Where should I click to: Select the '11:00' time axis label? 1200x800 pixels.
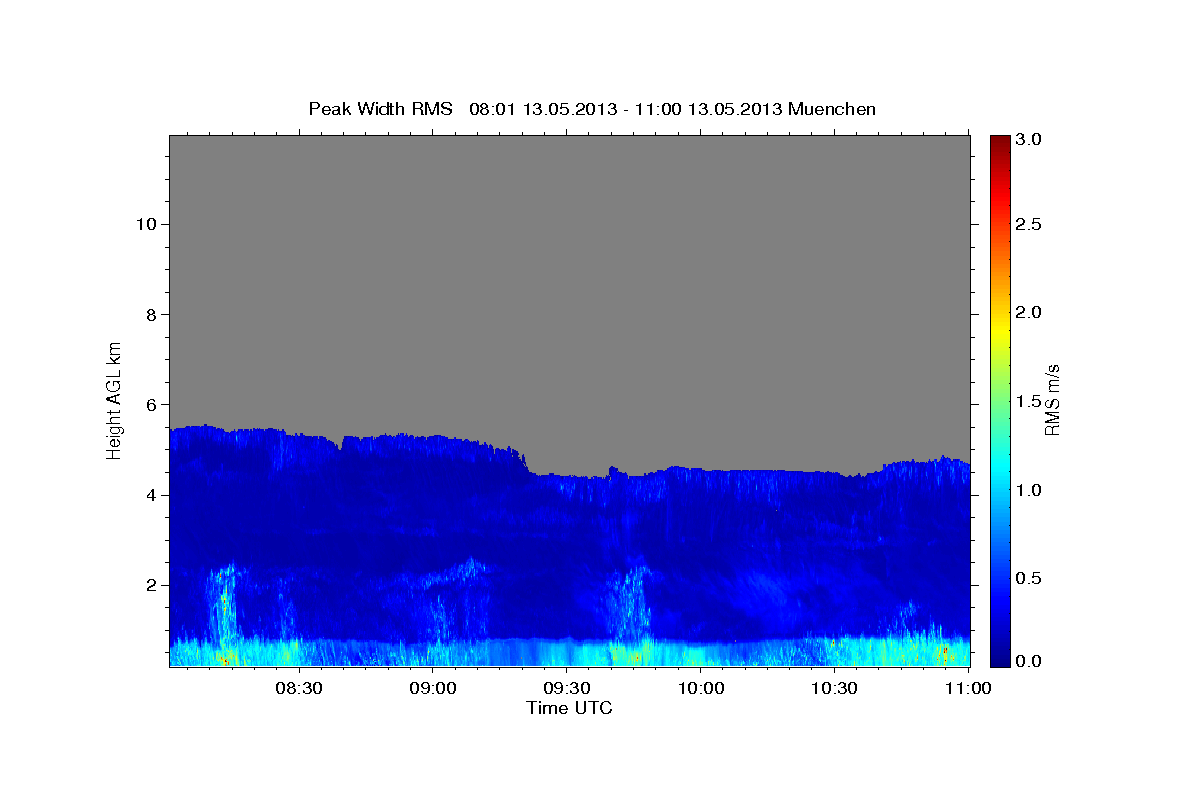tap(969, 689)
